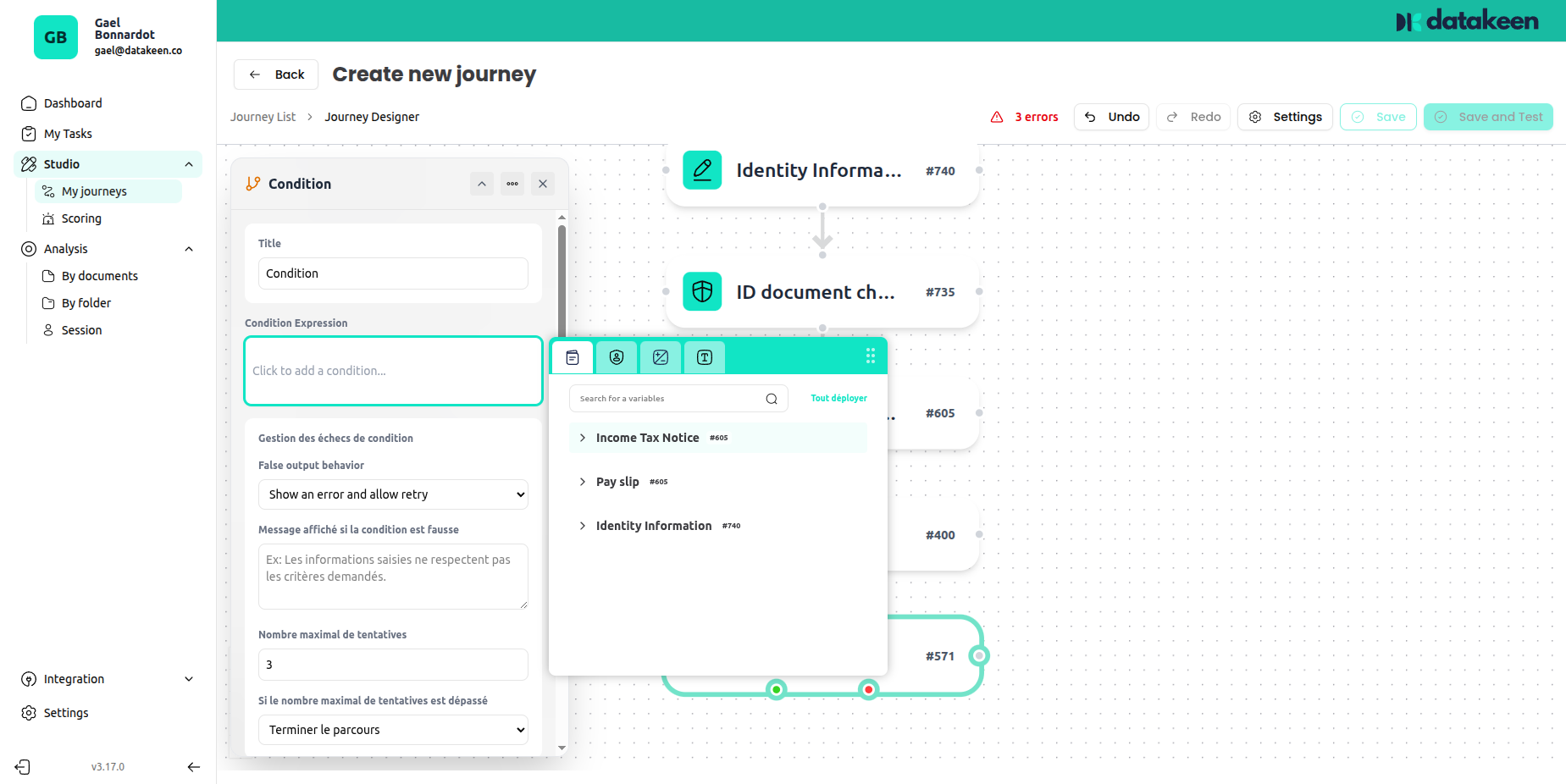Click the search magnifier in variables field

pos(772,399)
